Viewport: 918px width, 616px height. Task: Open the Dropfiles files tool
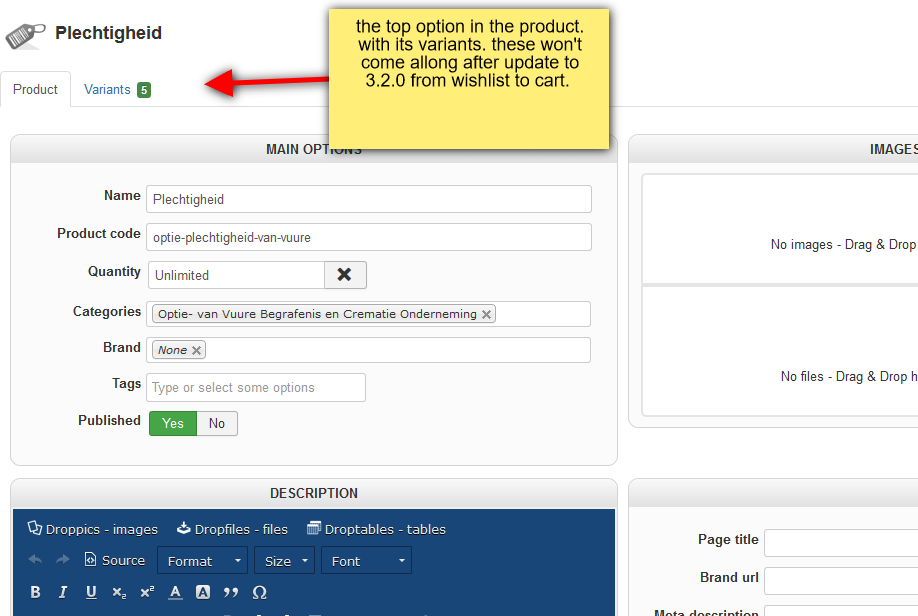point(232,529)
